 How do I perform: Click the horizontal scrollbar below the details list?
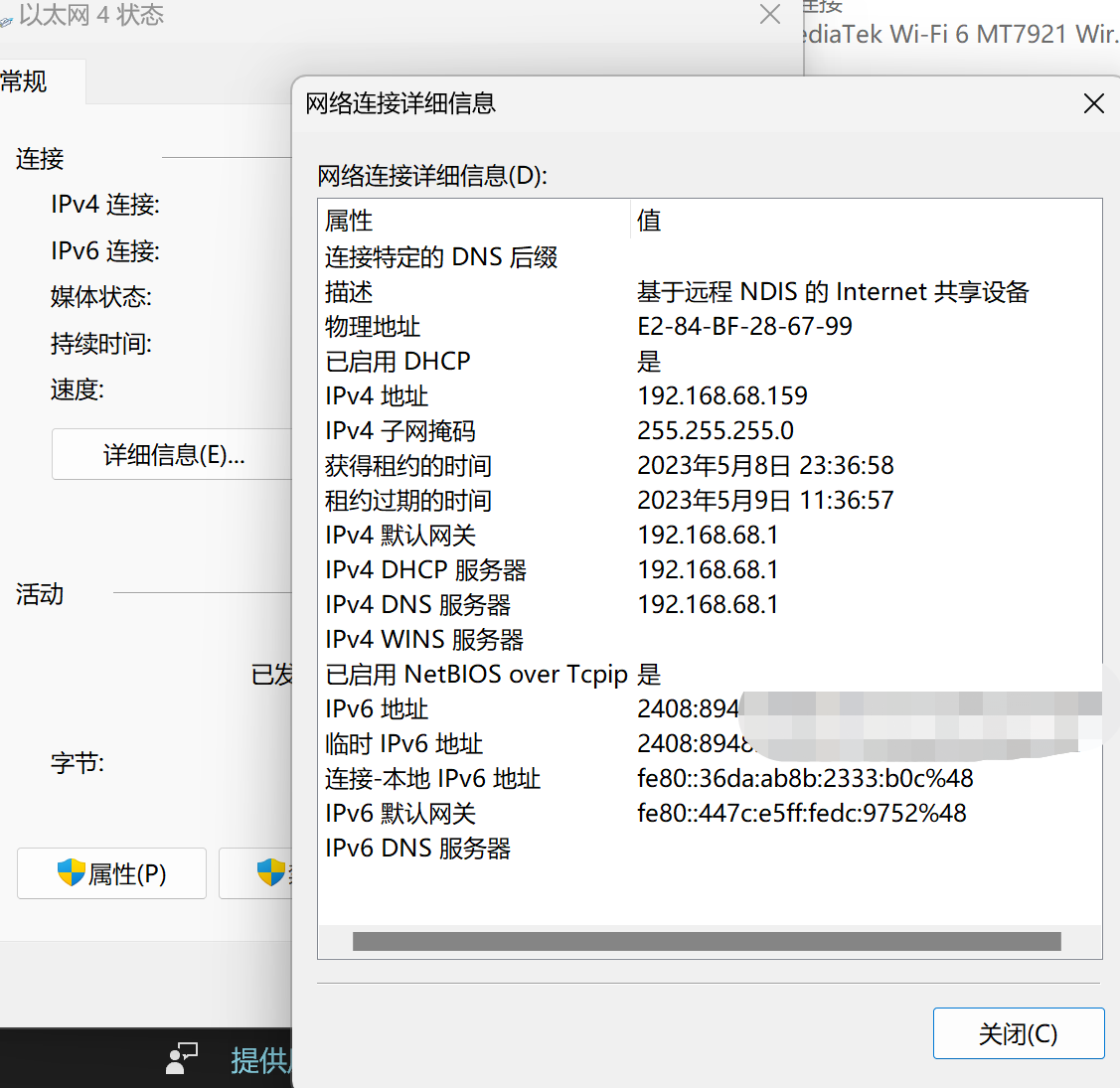712,941
